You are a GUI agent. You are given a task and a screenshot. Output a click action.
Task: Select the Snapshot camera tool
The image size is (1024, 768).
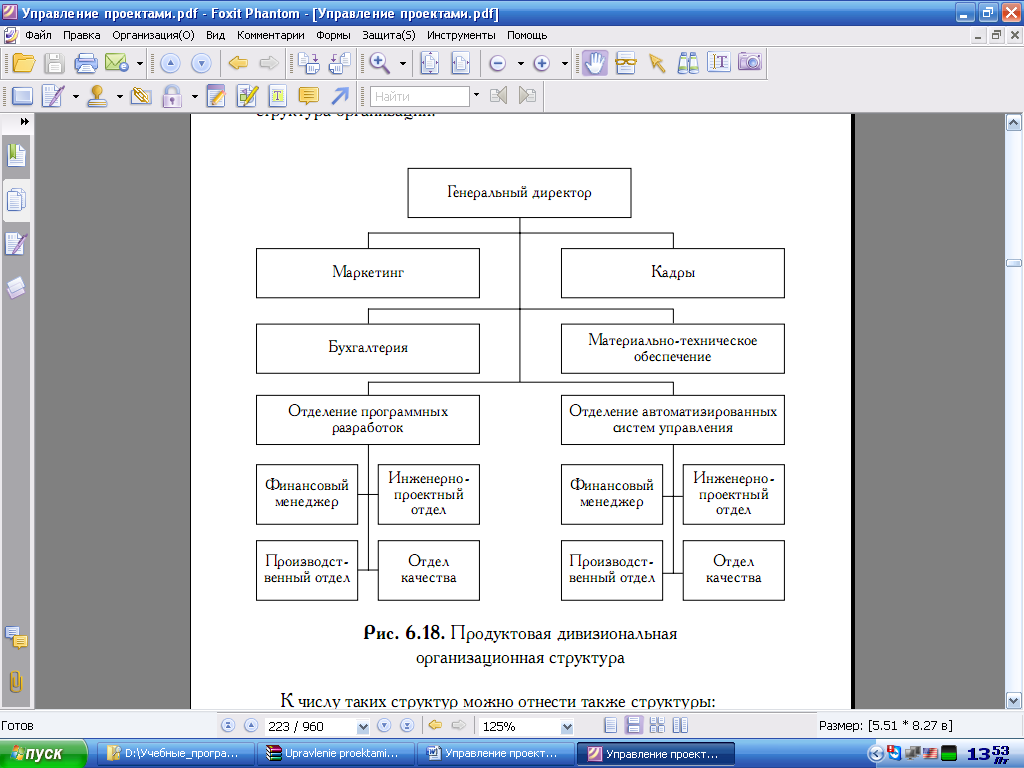pyautogui.click(x=750, y=62)
